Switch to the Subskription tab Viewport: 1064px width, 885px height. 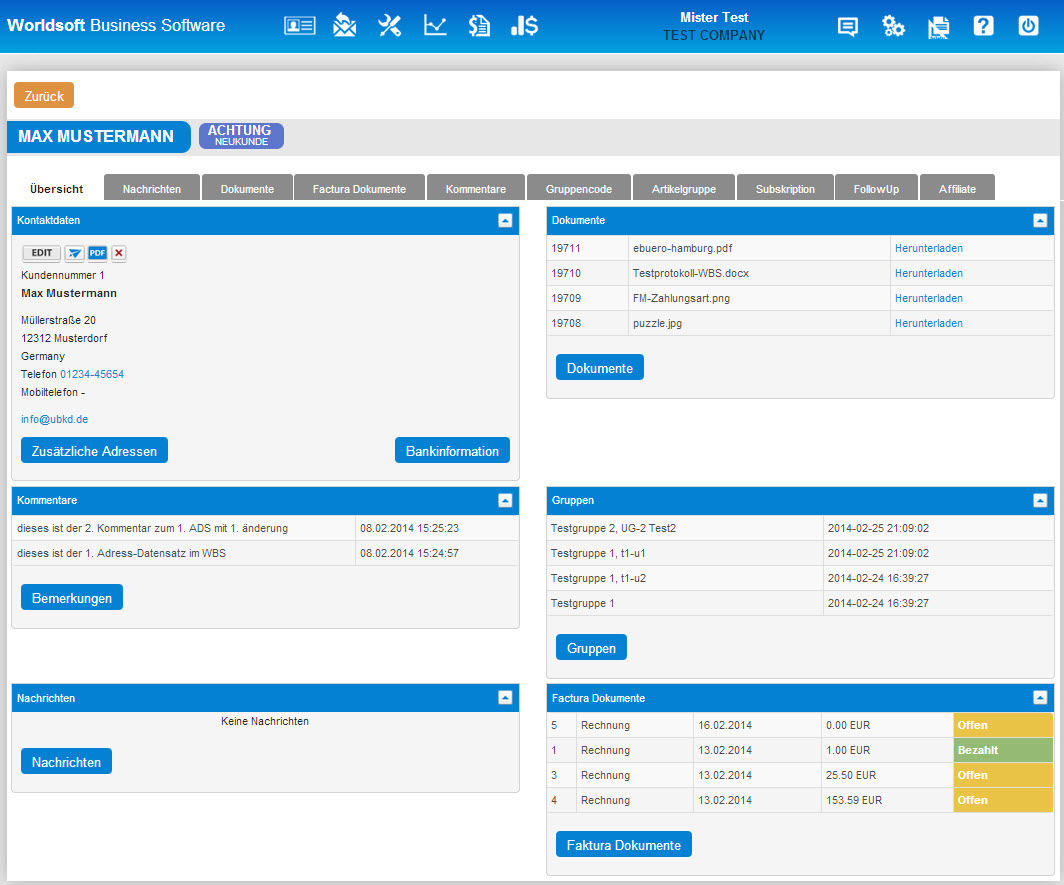785,188
